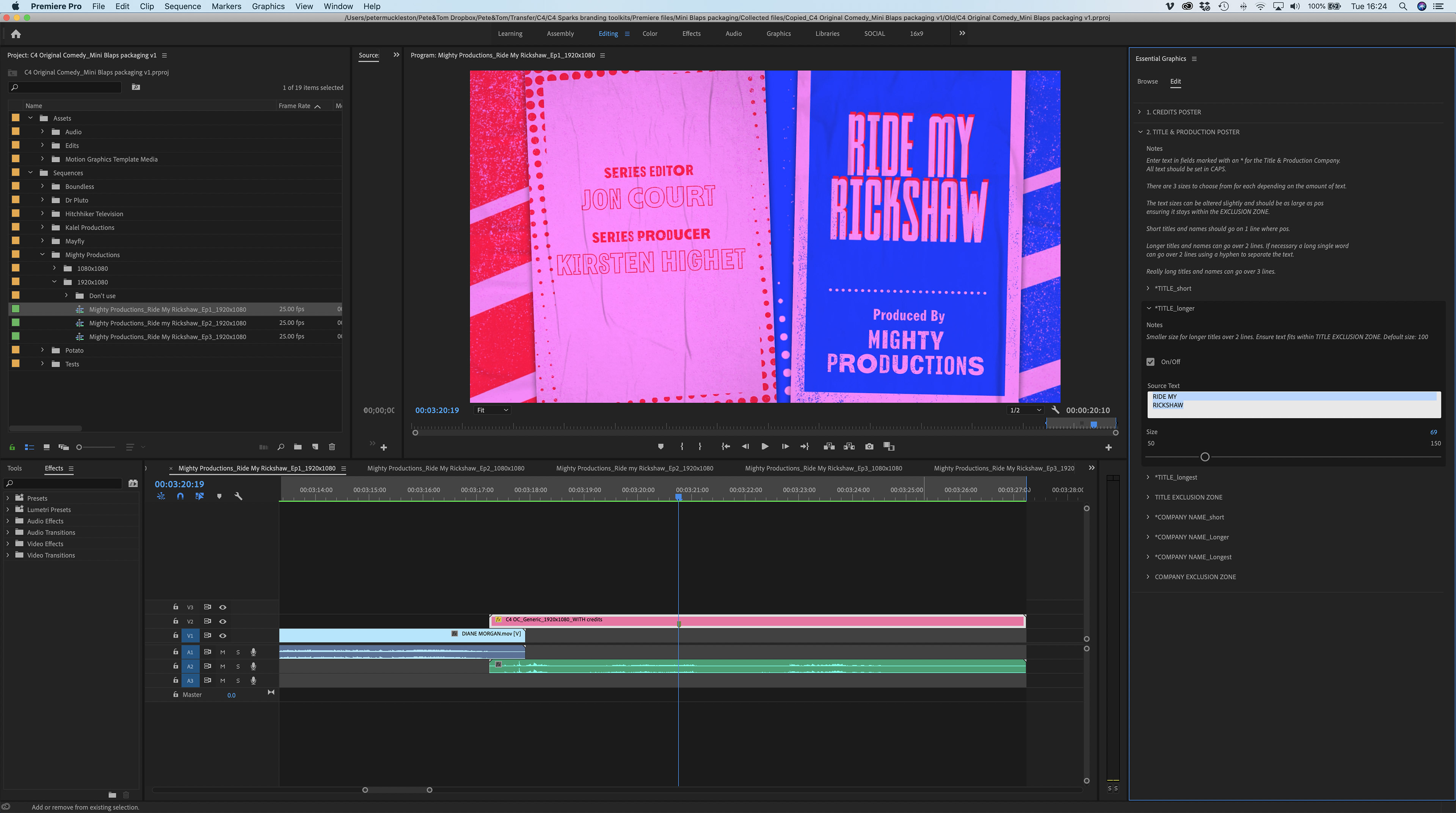Viewport: 1456px width, 813px height.
Task: Open the program monitor button editor plus
Action: tap(1108, 447)
